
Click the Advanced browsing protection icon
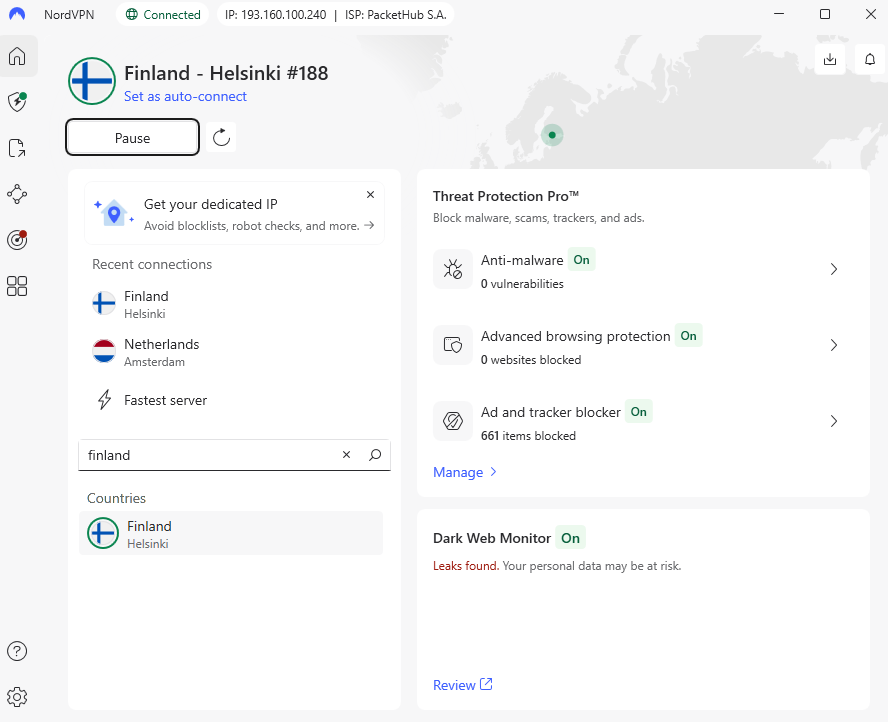(452, 345)
